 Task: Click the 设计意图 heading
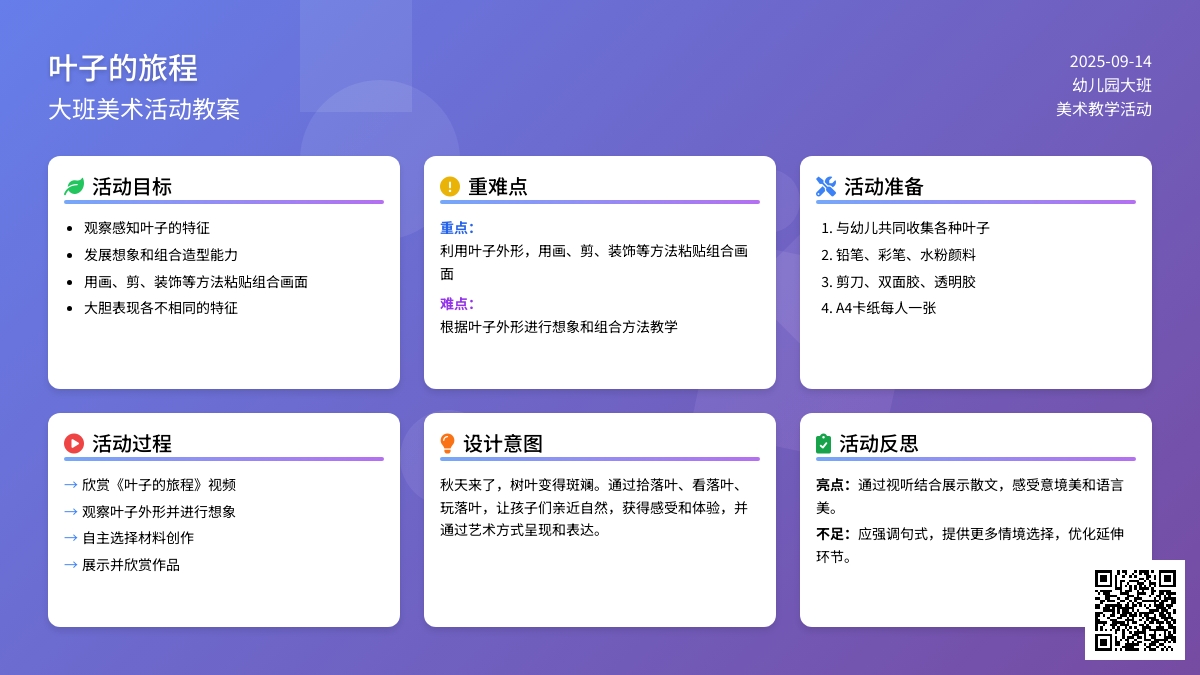(503, 444)
